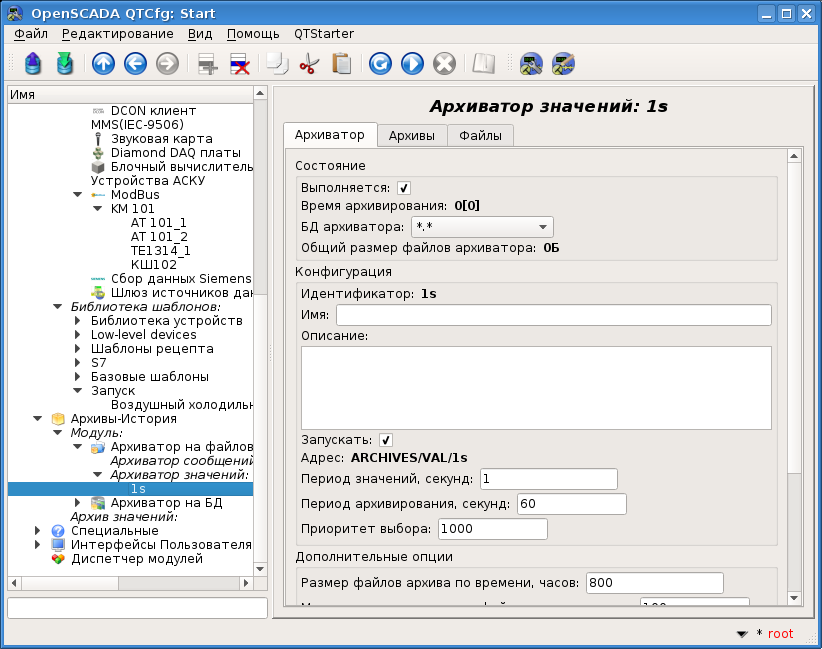Open the QTStarter menu
The height and width of the screenshot is (649, 822).
coord(323,34)
